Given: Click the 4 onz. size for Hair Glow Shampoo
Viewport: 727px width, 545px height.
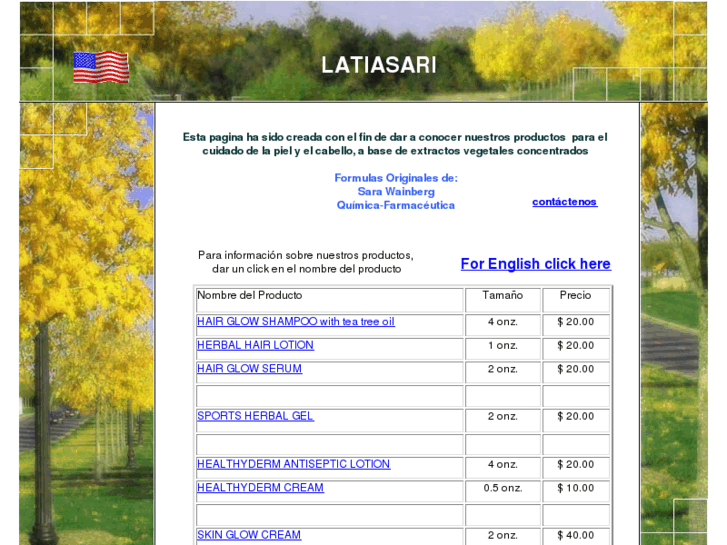Looking at the screenshot, I should coord(503,322).
